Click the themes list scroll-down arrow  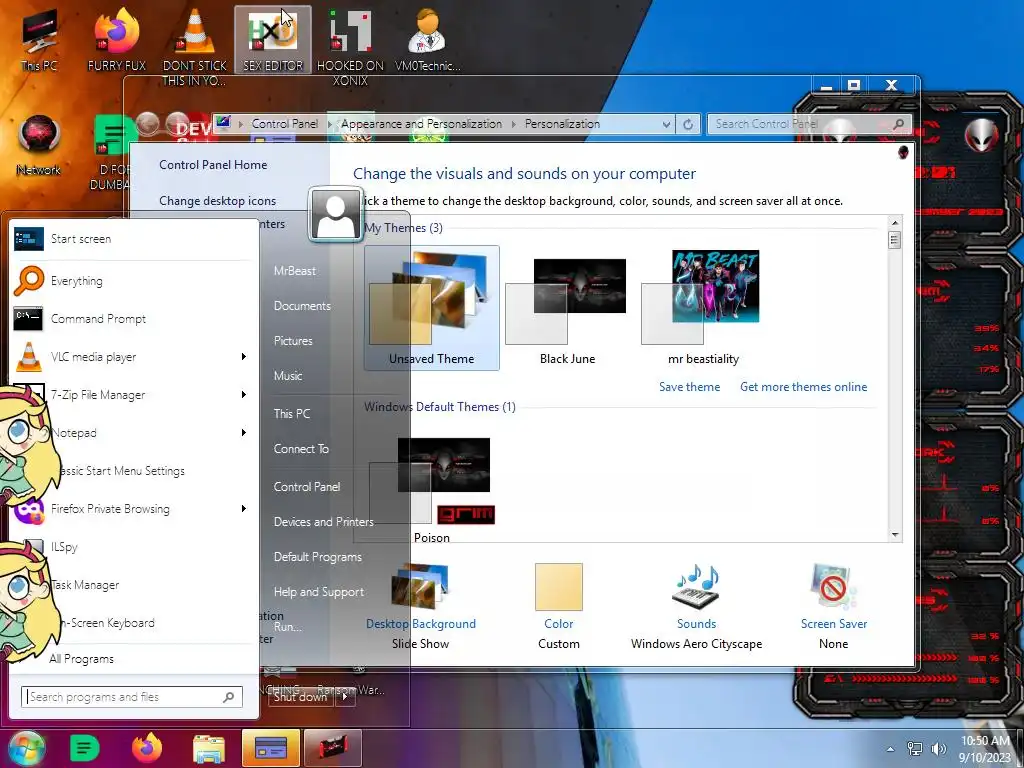(x=895, y=535)
